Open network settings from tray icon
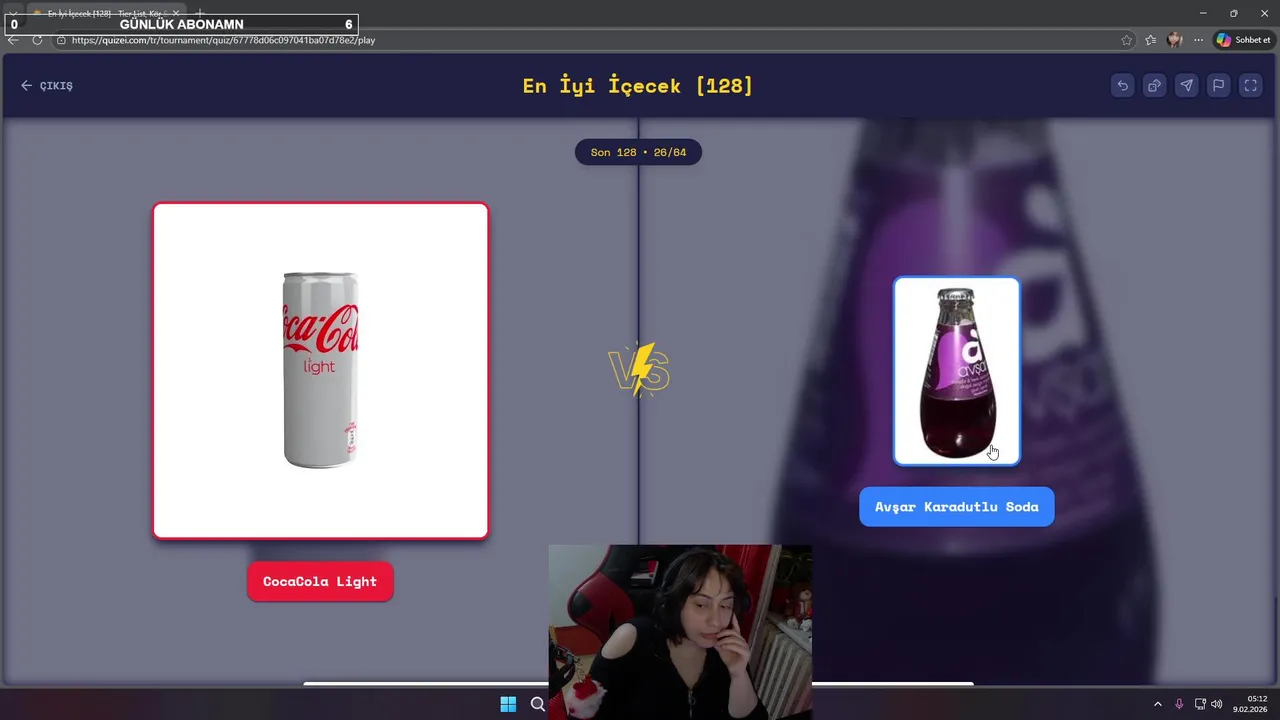 1200,704
